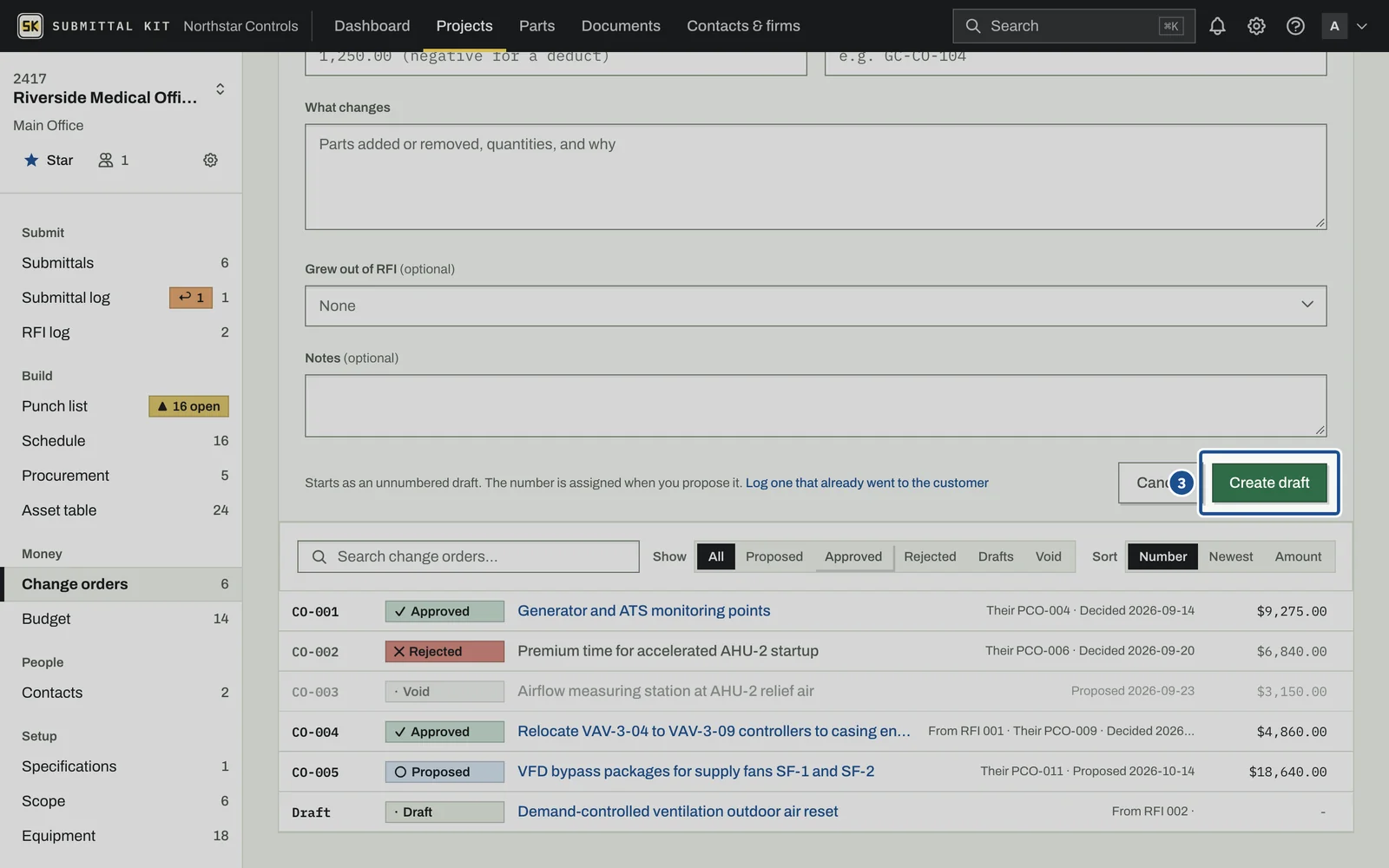
Task: Go to Dashboard tab
Action: click(x=372, y=26)
